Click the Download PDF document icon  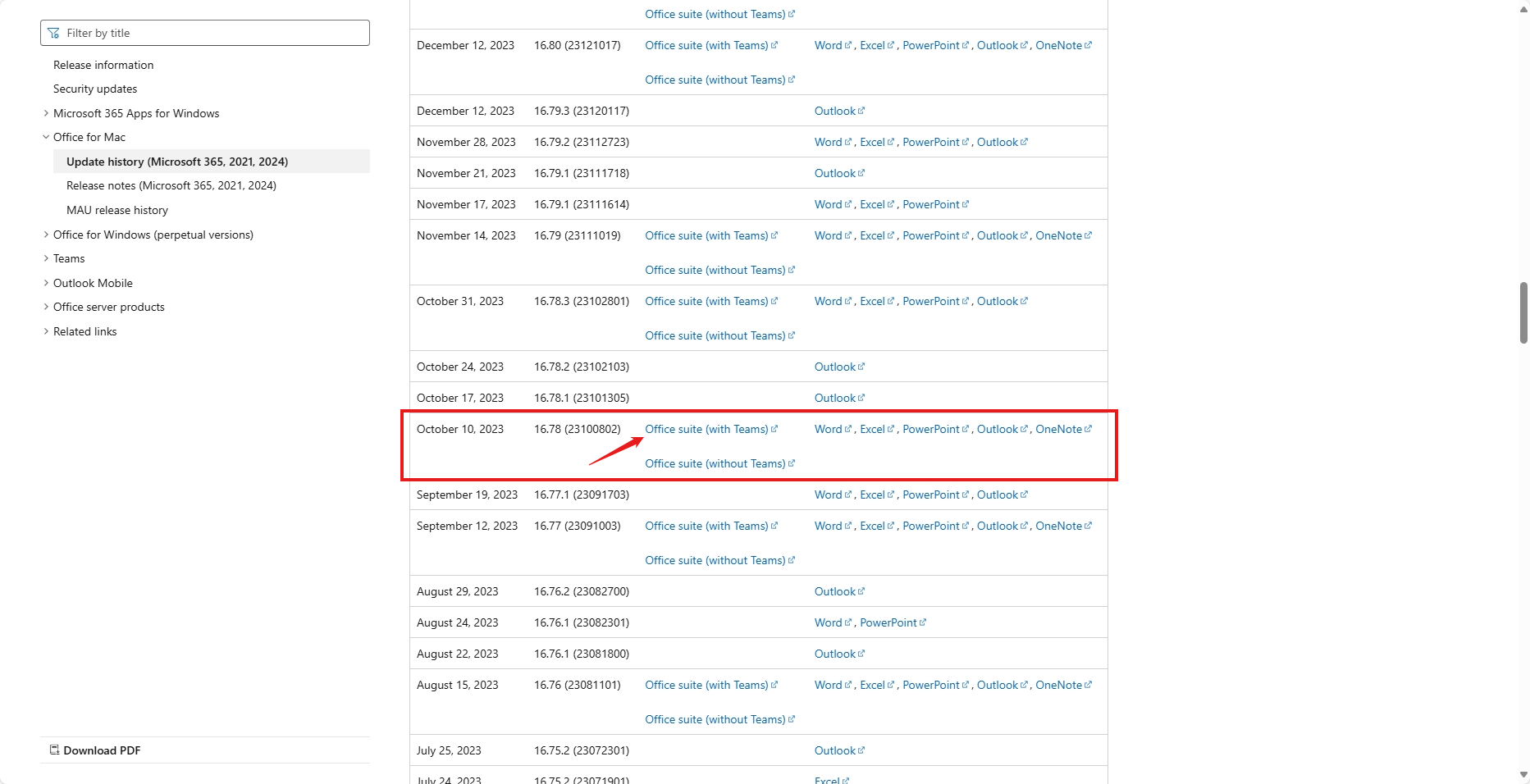(55, 750)
